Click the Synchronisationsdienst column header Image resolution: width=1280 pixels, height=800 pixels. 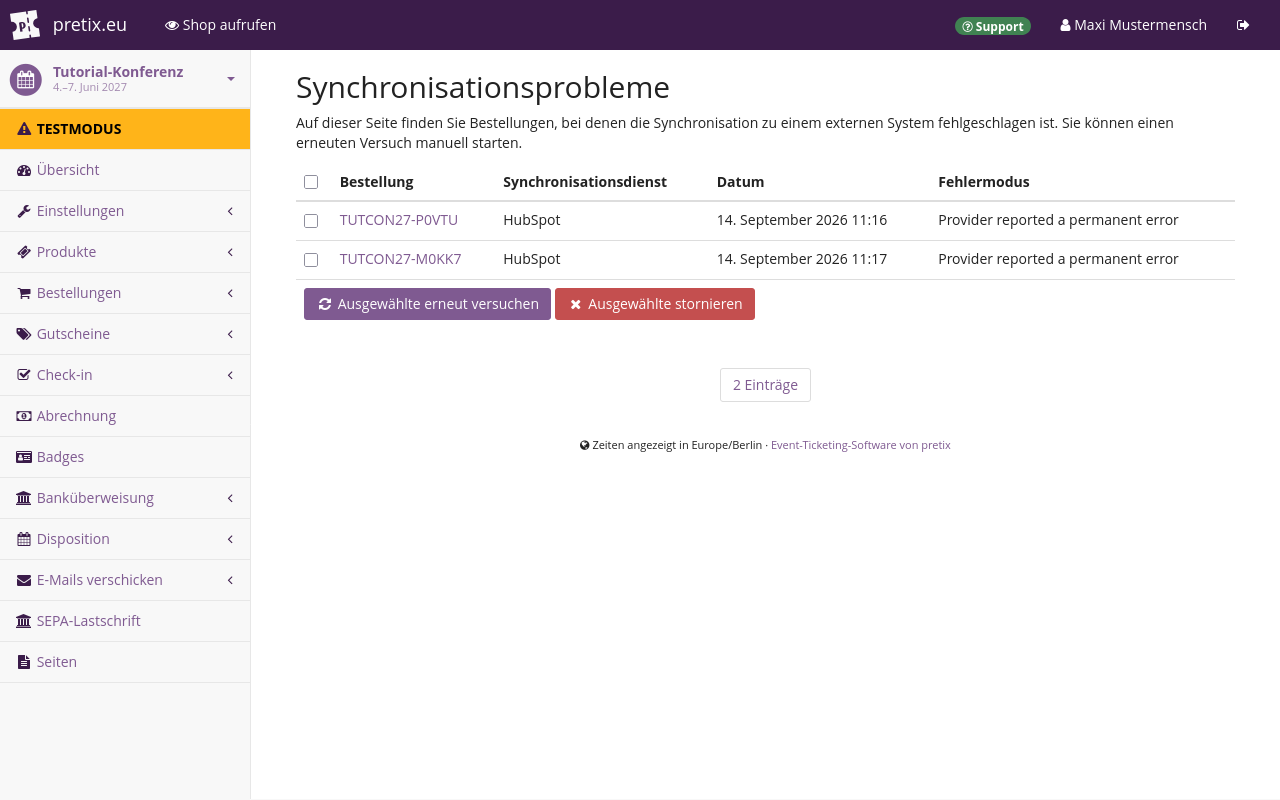click(x=585, y=182)
